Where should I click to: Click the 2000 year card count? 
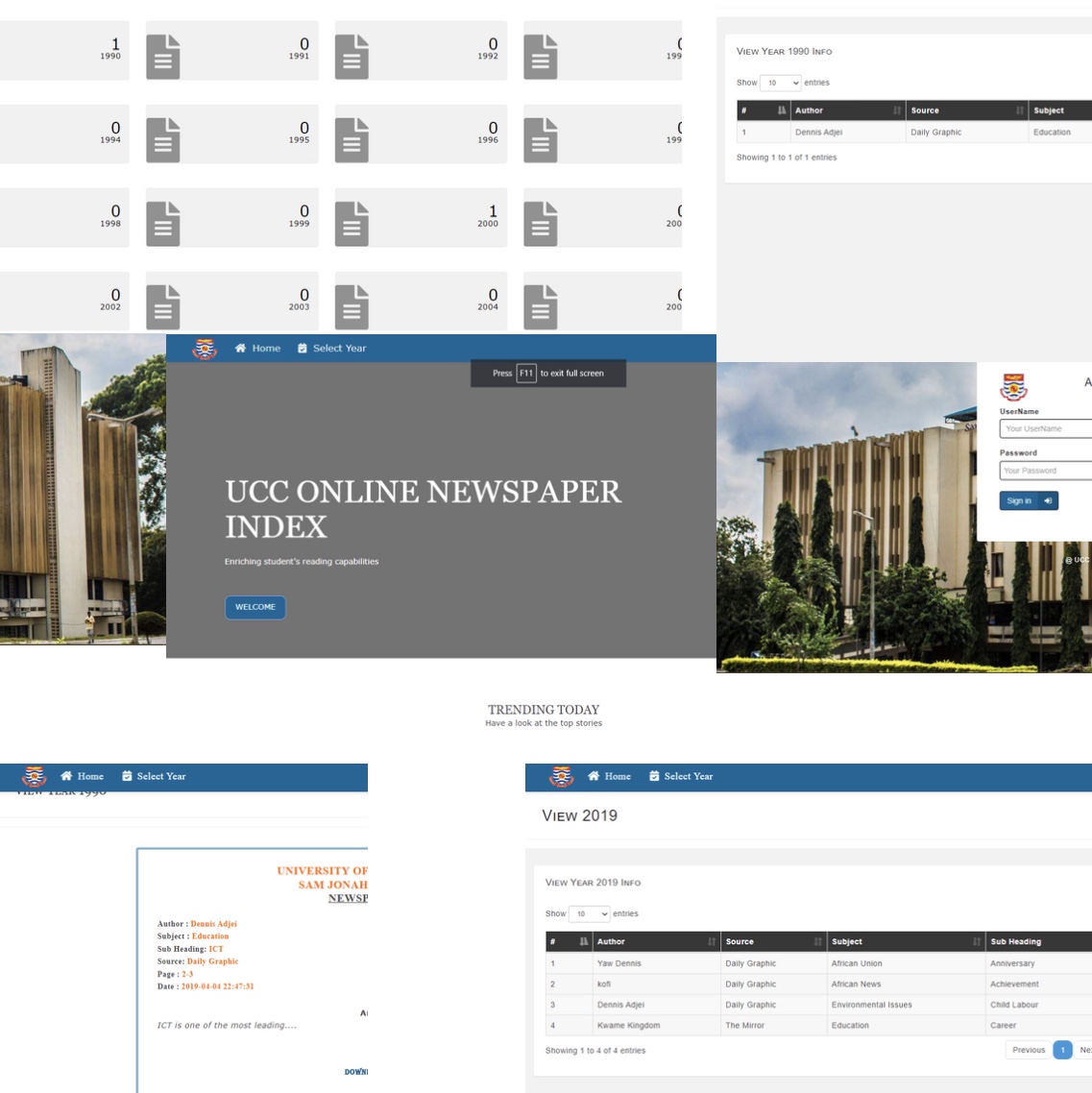coord(492,211)
